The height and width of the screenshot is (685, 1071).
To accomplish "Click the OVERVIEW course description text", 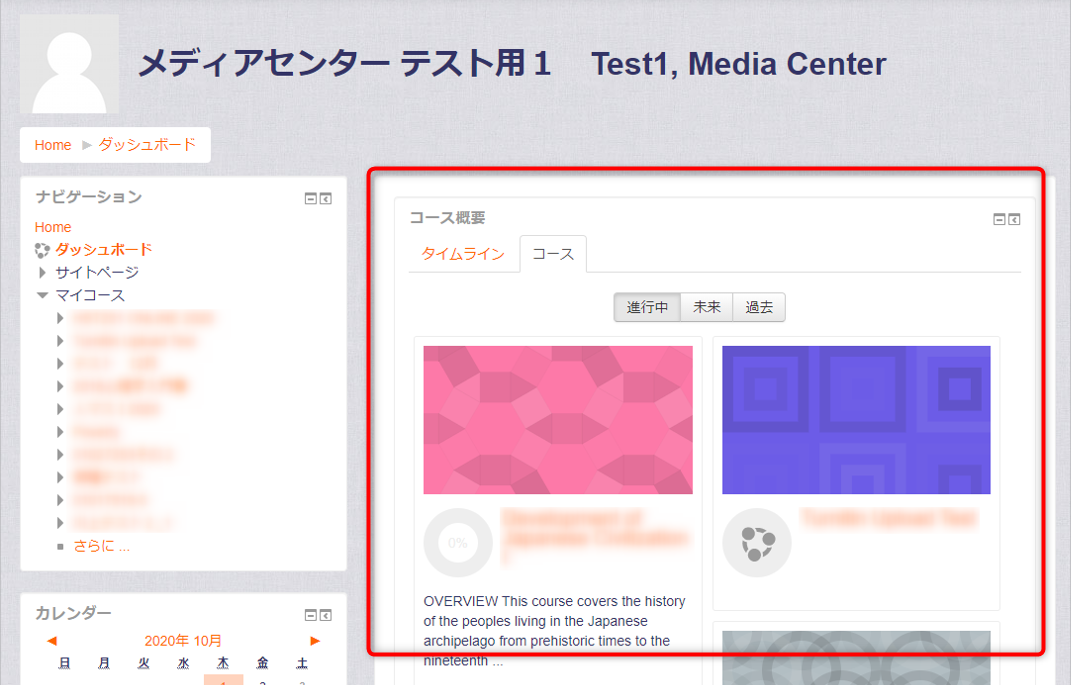I will click(x=555, y=631).
